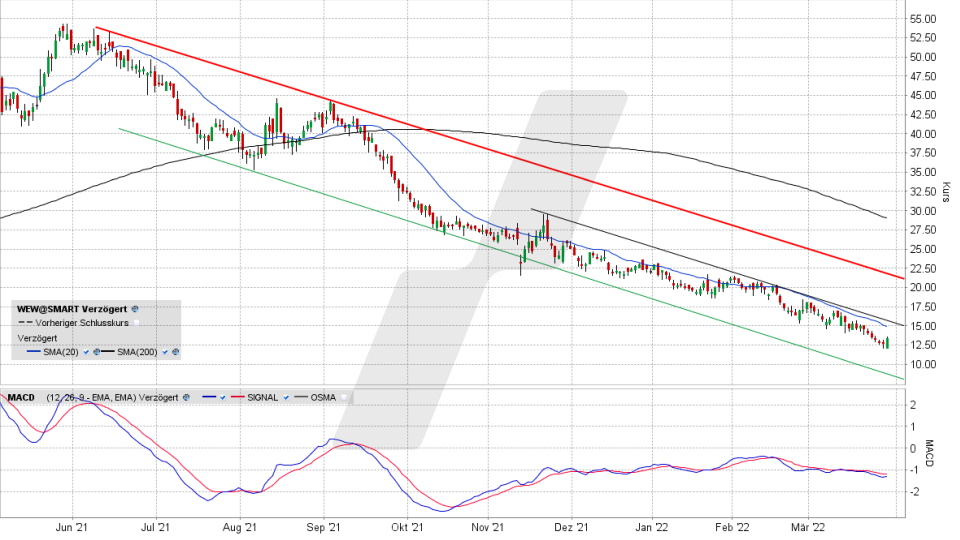Select Vorheriger Schlusskurs legend label
Screen dimensions: 960x540
pos(82,323)
